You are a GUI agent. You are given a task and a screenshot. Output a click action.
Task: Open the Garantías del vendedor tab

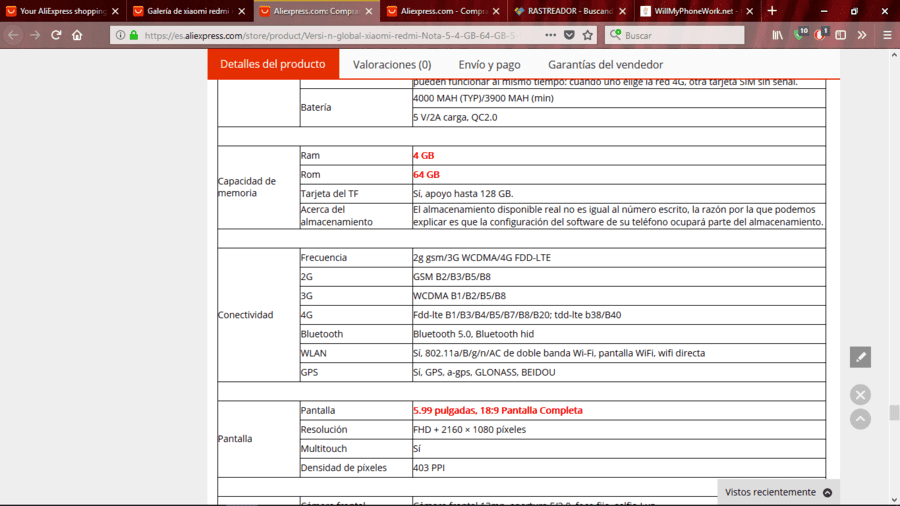[x=606, y=64]
